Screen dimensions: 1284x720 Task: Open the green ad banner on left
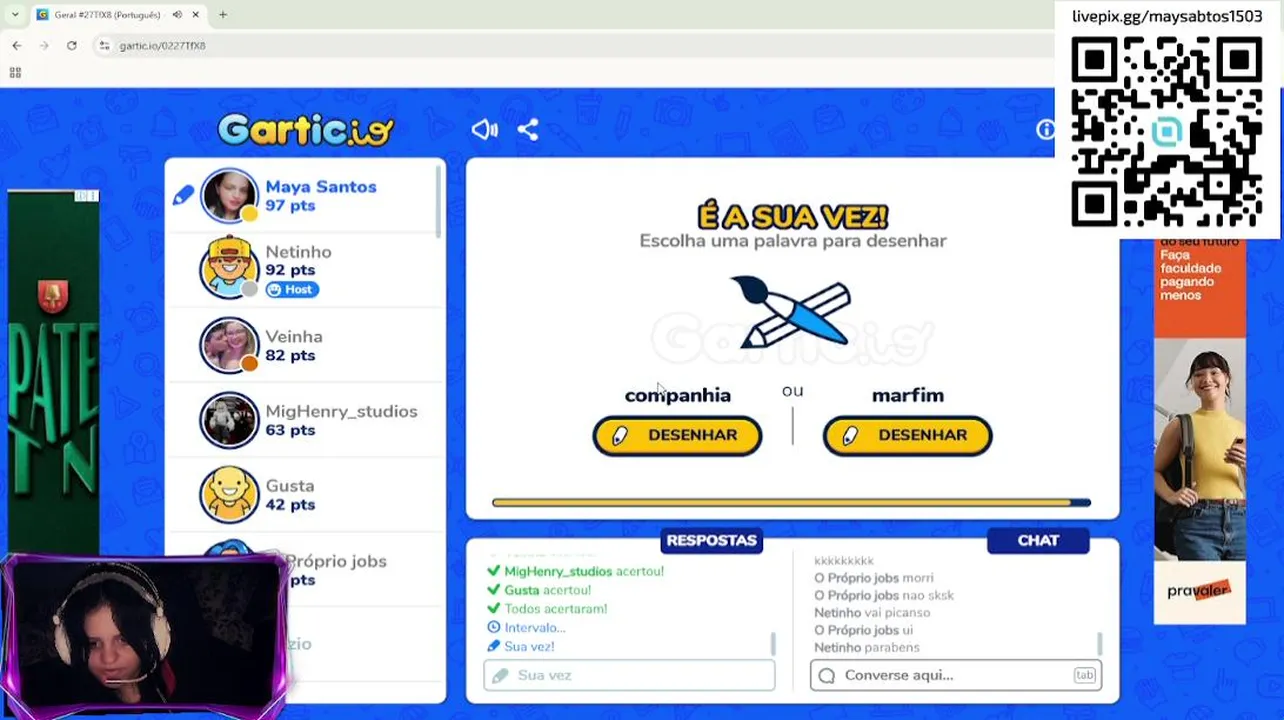(x=53, y=370)
